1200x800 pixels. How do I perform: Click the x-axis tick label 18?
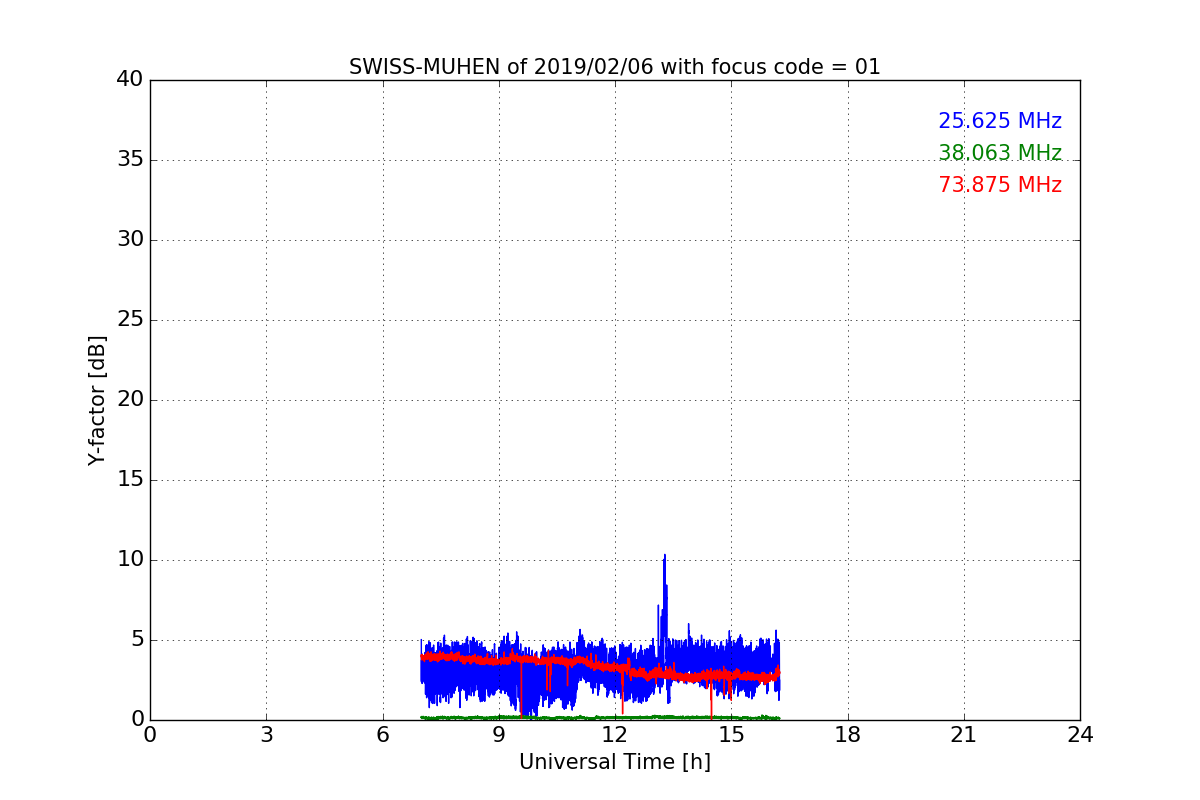(848, 734)
